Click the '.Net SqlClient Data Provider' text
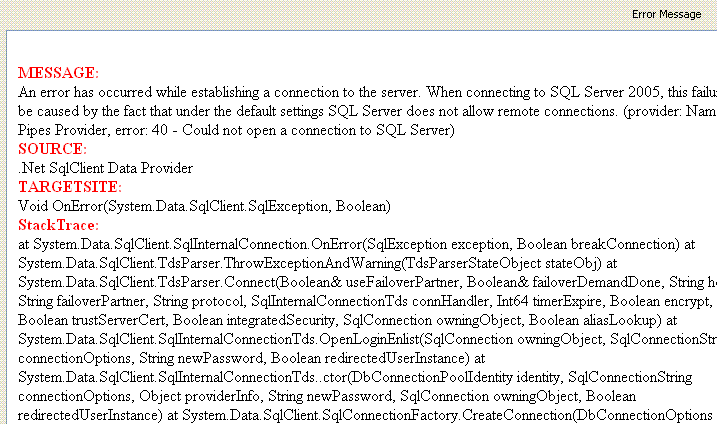This screenshot has height=424, width=717. pos(106,168)
